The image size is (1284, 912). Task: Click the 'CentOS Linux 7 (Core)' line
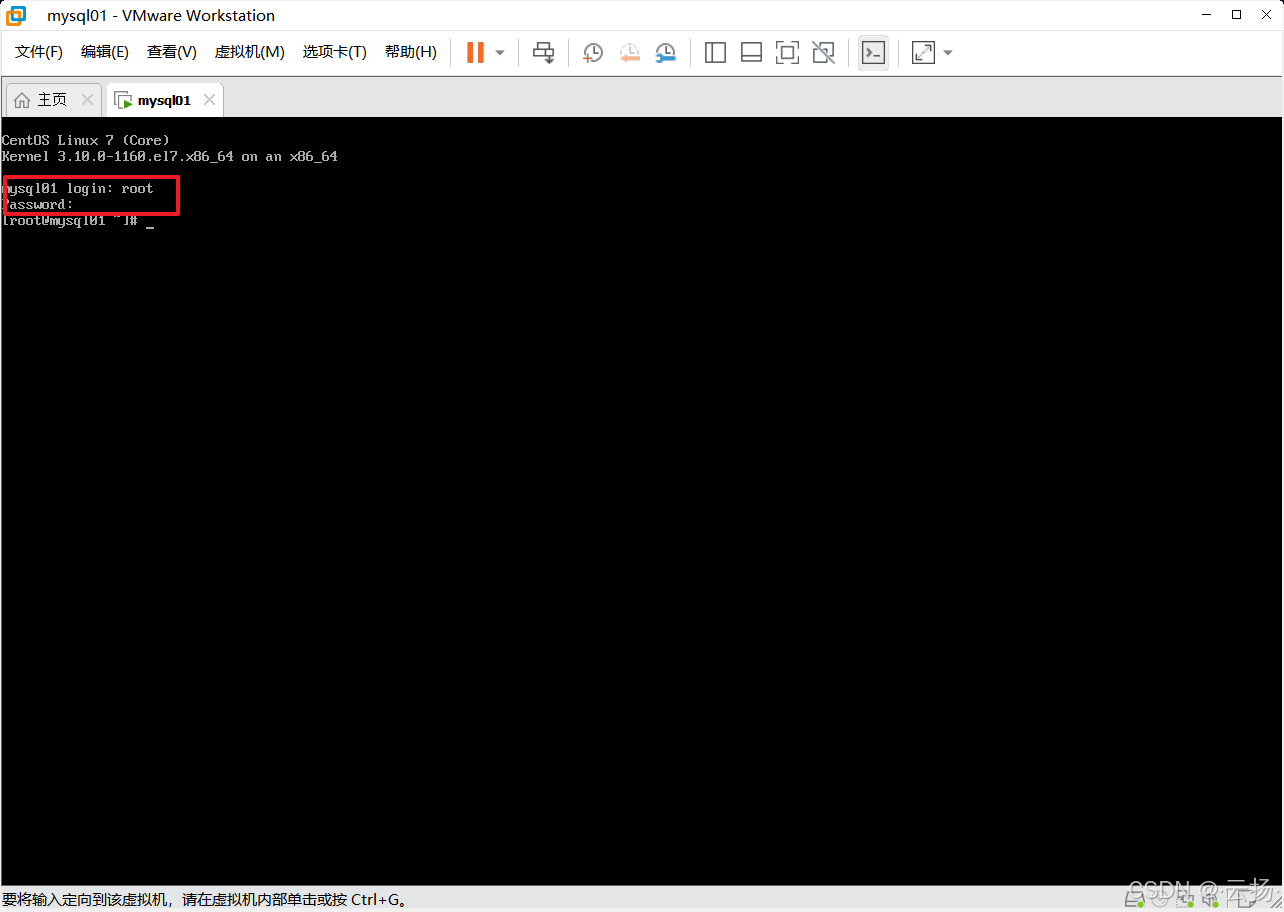(x=86, y=140)
